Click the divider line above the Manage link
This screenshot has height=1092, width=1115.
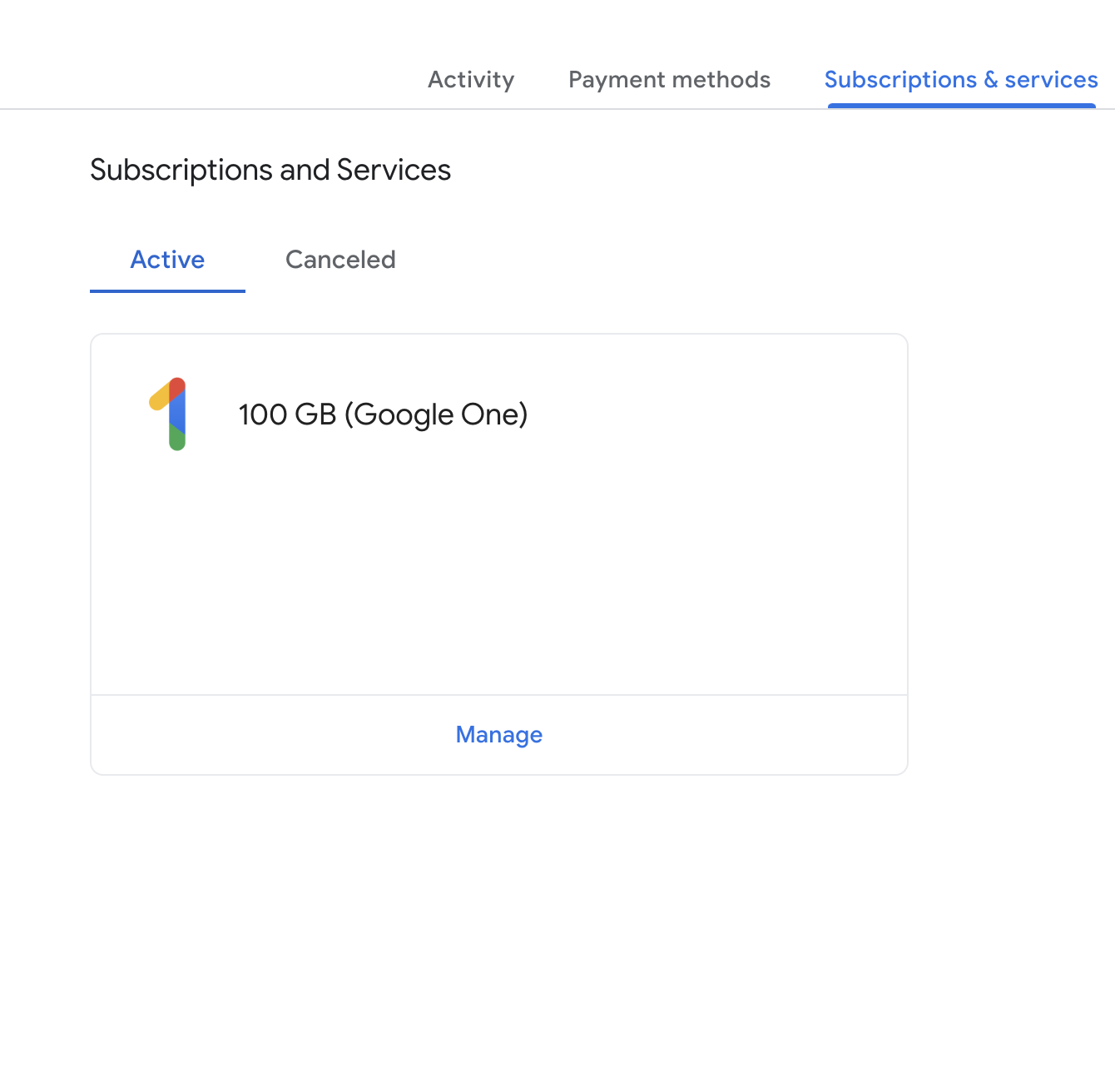pos(499,695)
